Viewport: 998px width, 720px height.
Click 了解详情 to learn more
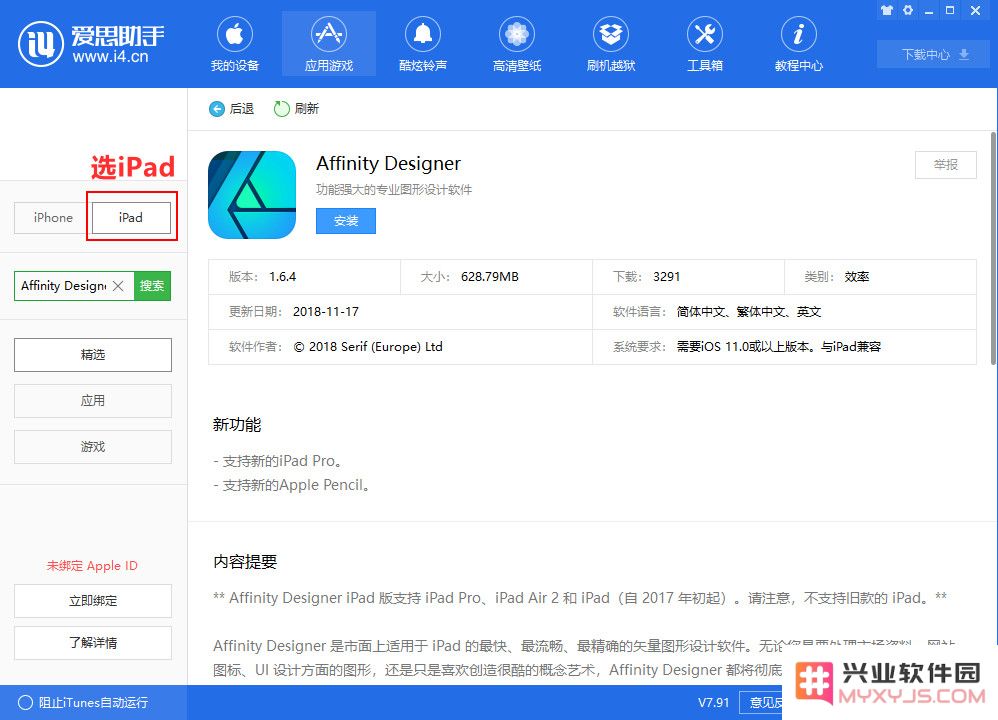pos(93,642)
